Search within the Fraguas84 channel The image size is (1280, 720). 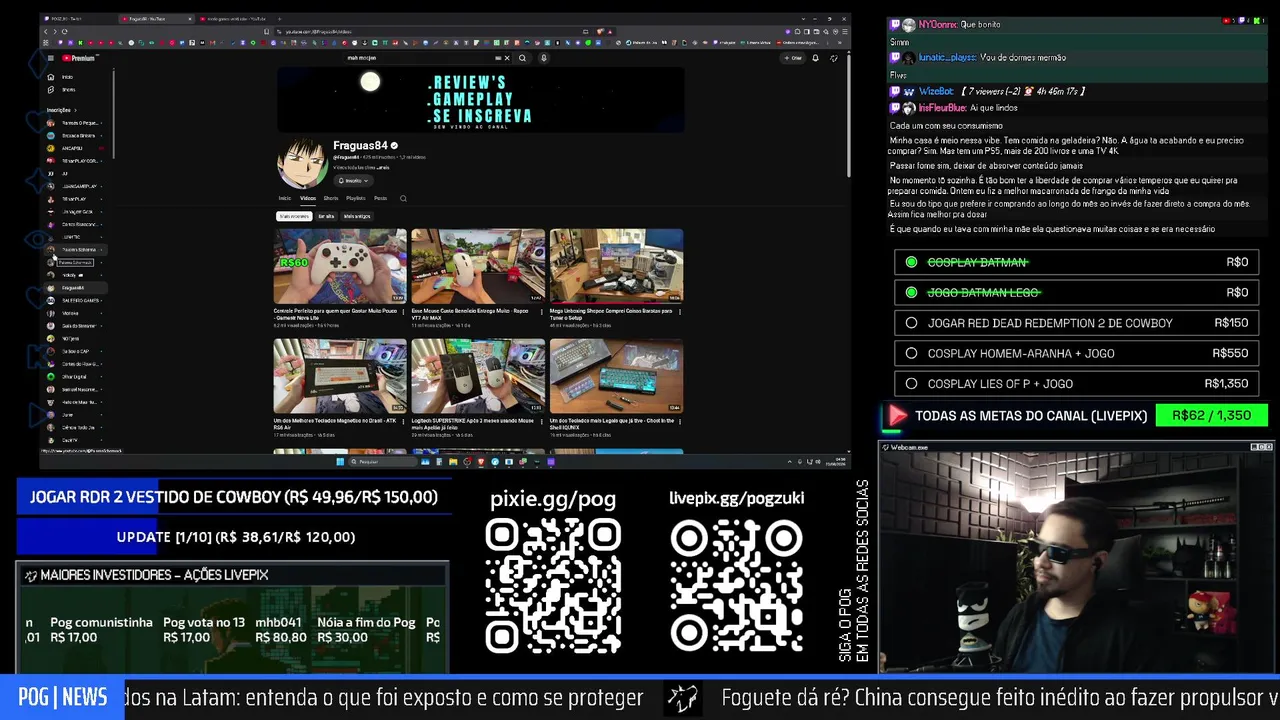[x=403, y=198]
